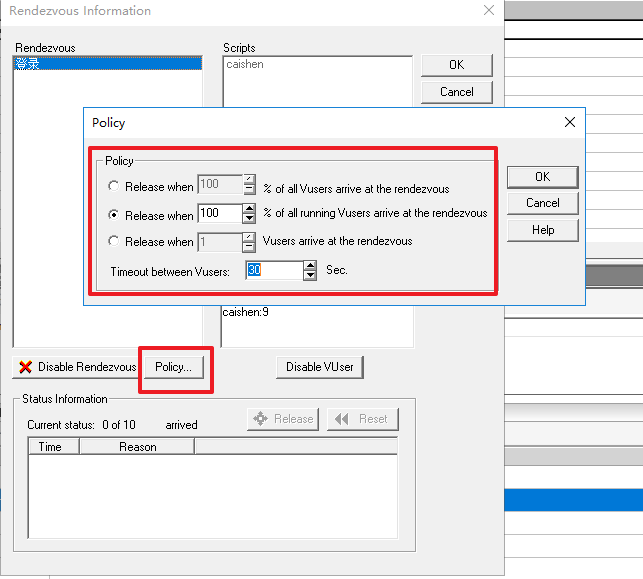Click the Time column header
This screenshot has height=579, width=643.
coord(54,447)
